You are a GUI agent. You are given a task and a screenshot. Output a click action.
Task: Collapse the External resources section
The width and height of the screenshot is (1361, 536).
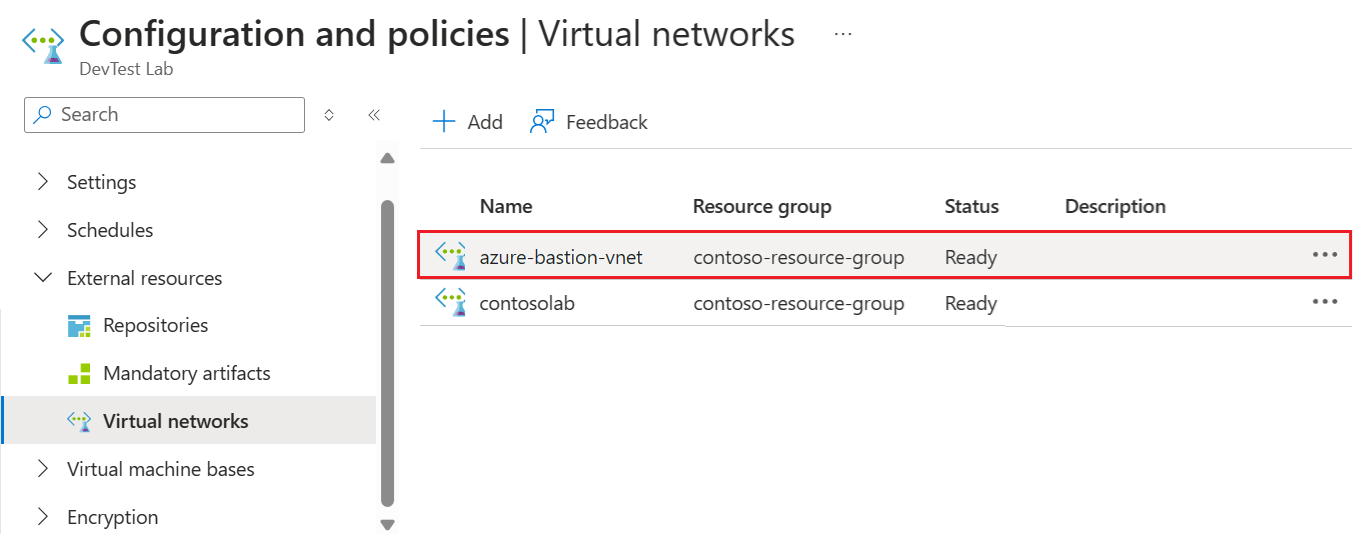tap(42, 278)
